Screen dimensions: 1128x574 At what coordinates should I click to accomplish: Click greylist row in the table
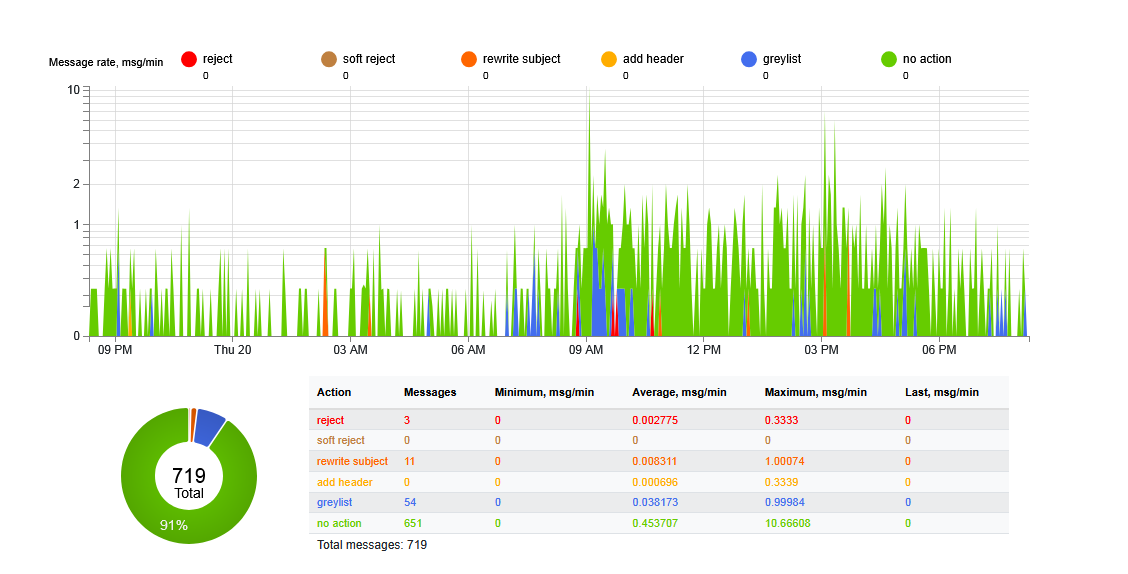tap(333, 502)
